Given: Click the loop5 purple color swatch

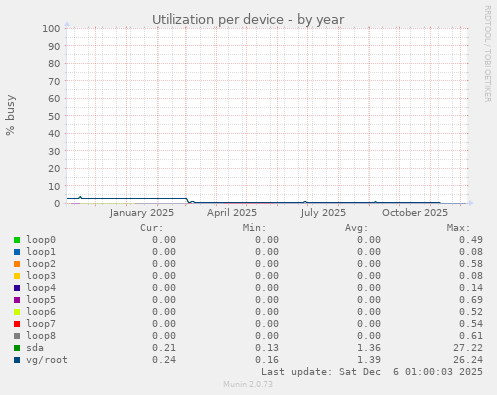Looking at the screenshot, I should [x=17, y=300].
